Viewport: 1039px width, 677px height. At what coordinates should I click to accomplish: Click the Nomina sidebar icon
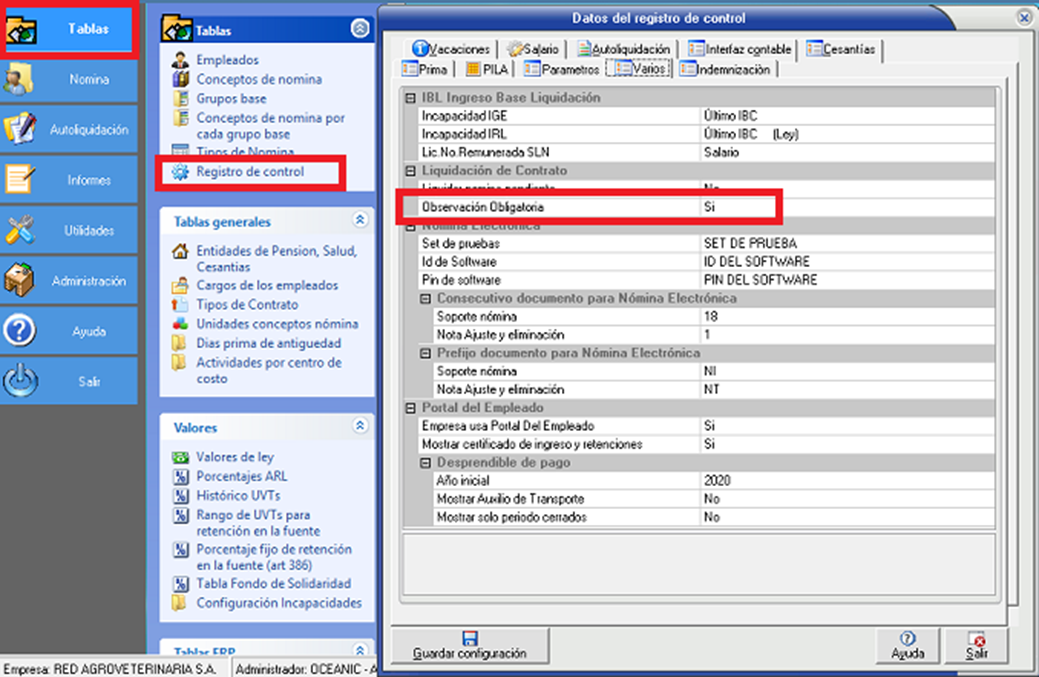(x=20, y=79)
